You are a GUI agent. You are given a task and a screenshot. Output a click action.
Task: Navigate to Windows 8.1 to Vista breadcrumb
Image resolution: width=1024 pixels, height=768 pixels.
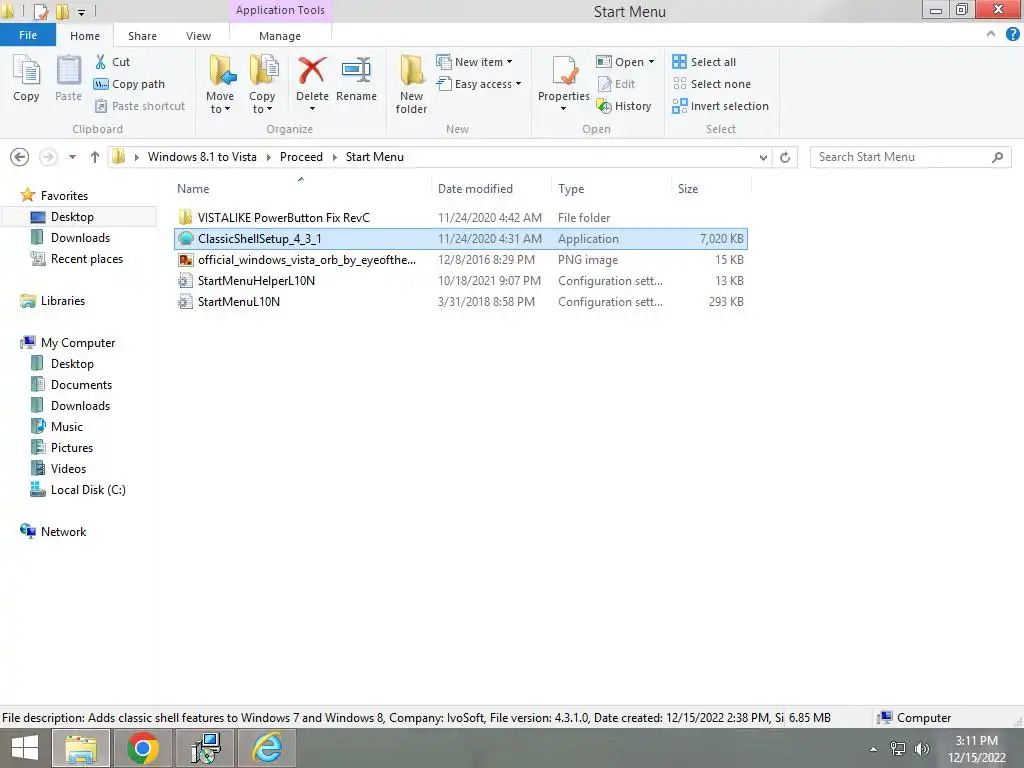pos(202,157)
